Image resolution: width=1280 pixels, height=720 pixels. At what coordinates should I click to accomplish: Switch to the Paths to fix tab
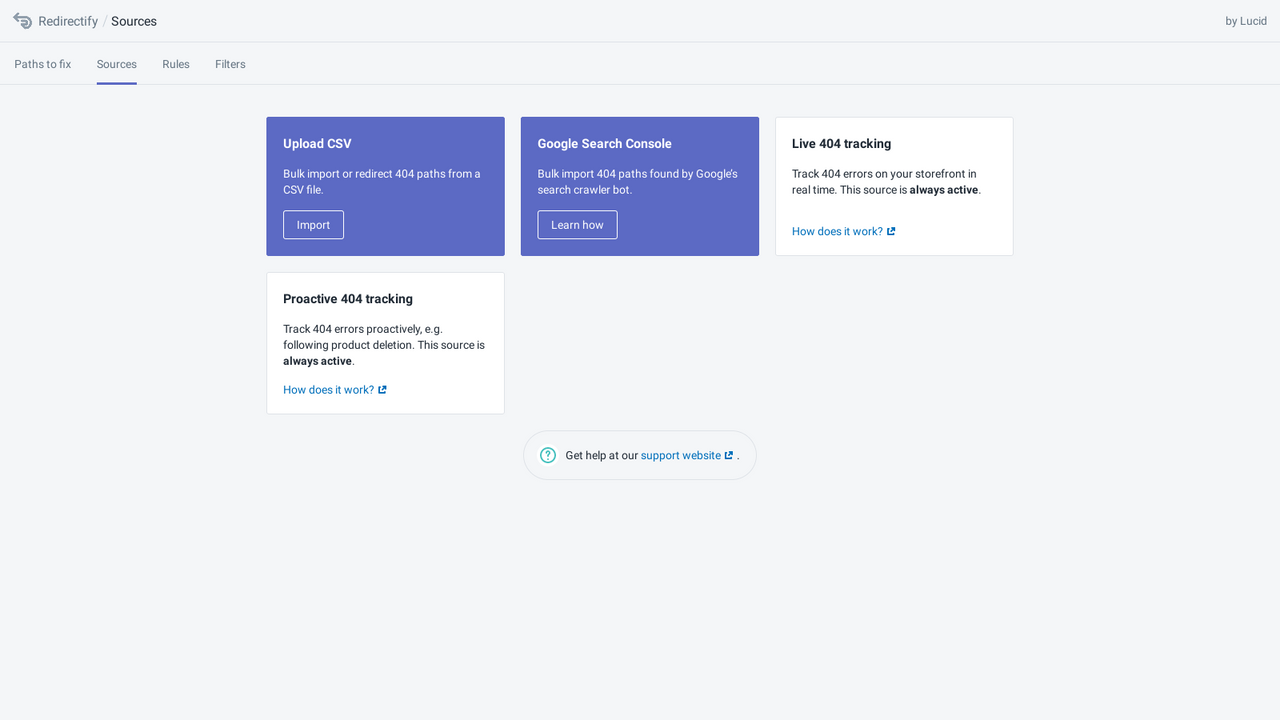42,63
